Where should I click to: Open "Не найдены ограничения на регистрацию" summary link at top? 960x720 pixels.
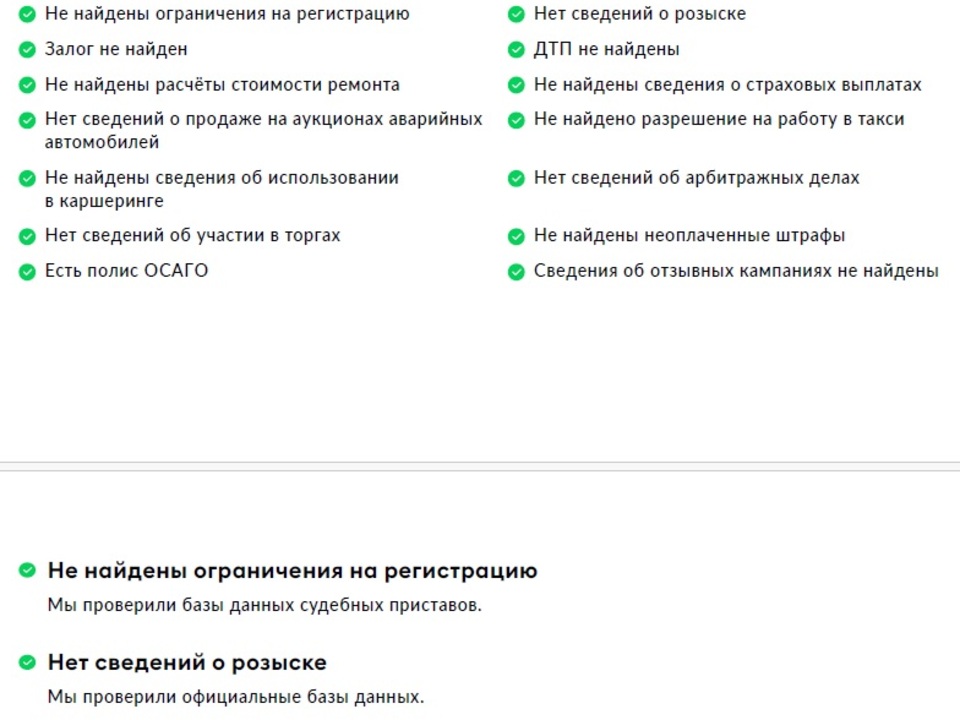[x=226, y=14]
